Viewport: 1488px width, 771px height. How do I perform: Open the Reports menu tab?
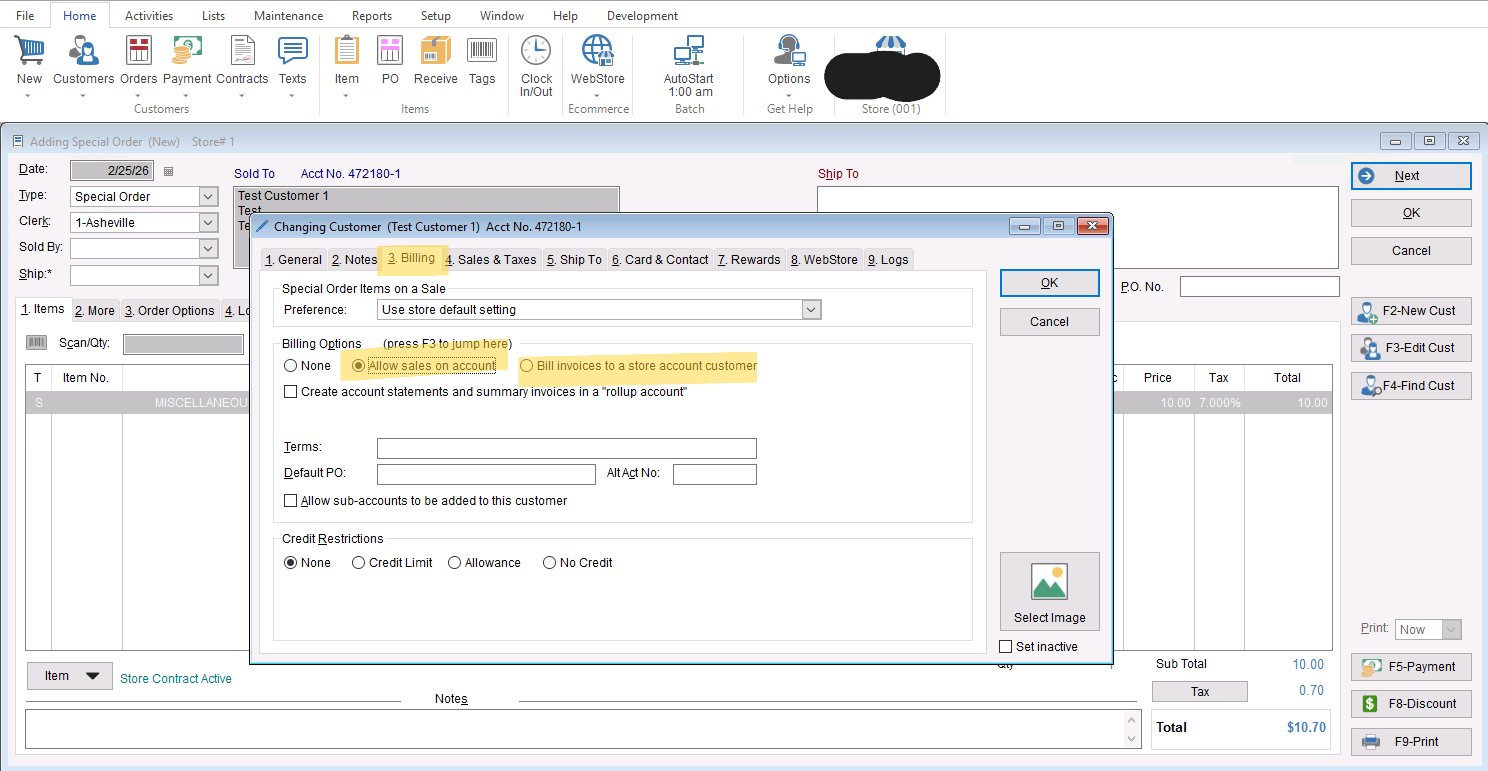click(371, 16)
